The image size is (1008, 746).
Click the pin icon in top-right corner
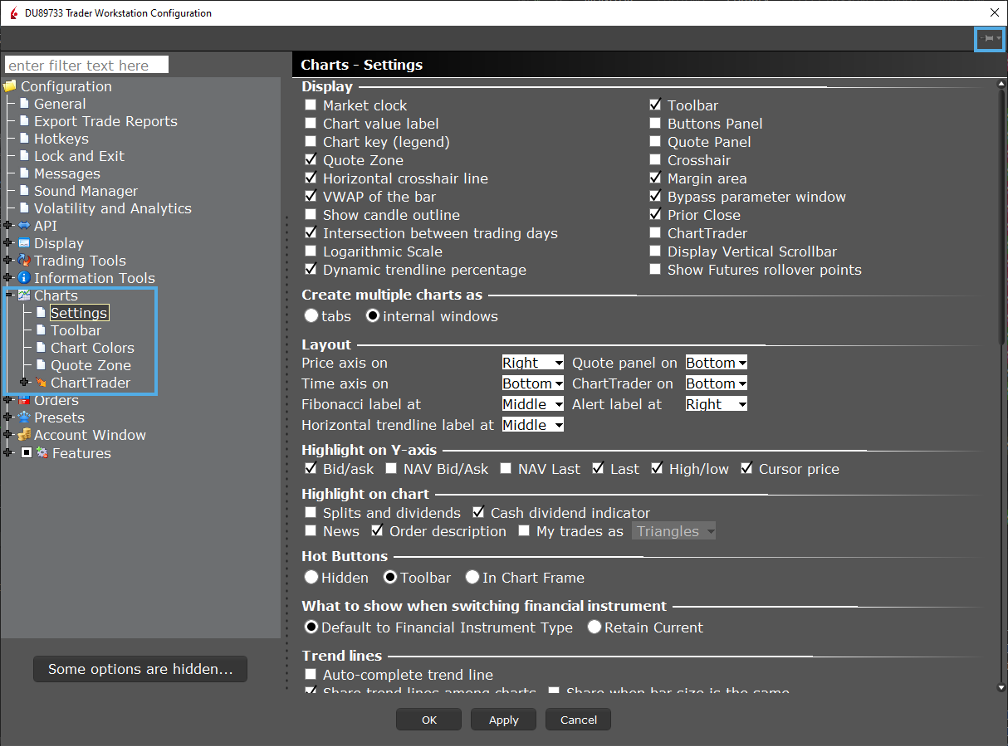989,39
